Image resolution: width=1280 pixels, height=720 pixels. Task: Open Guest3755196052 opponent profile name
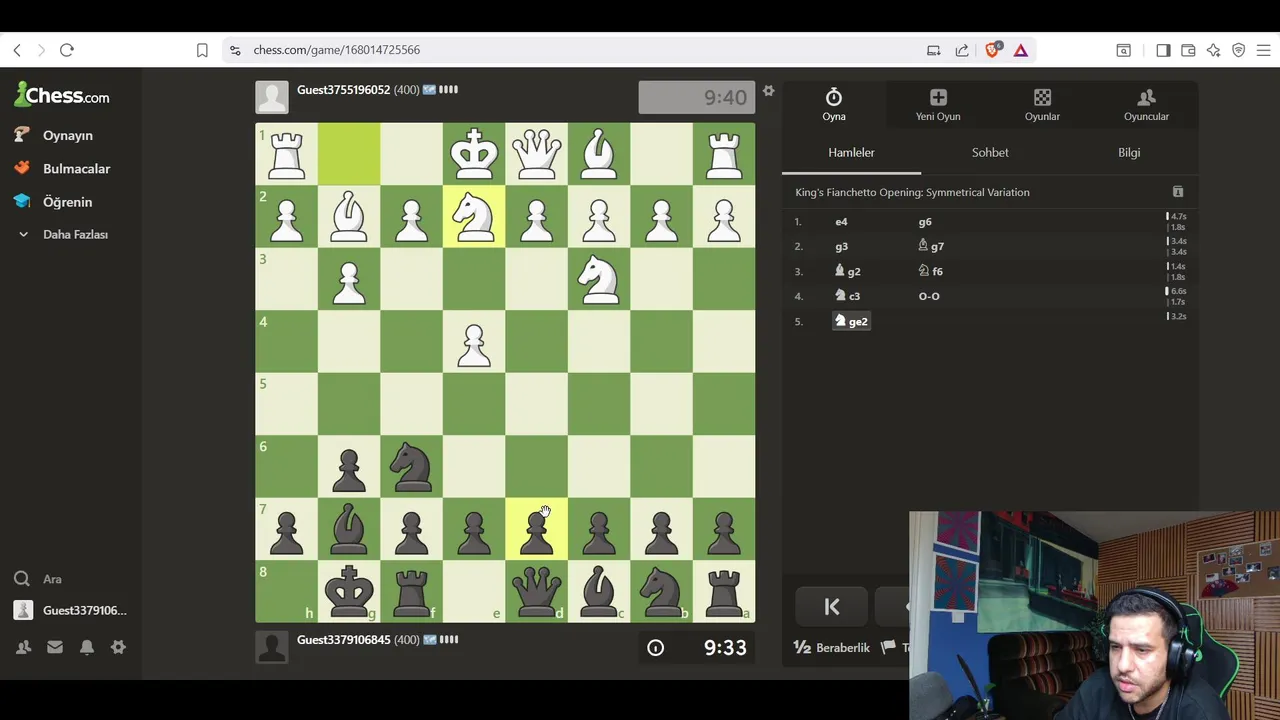tap(343, 90)
